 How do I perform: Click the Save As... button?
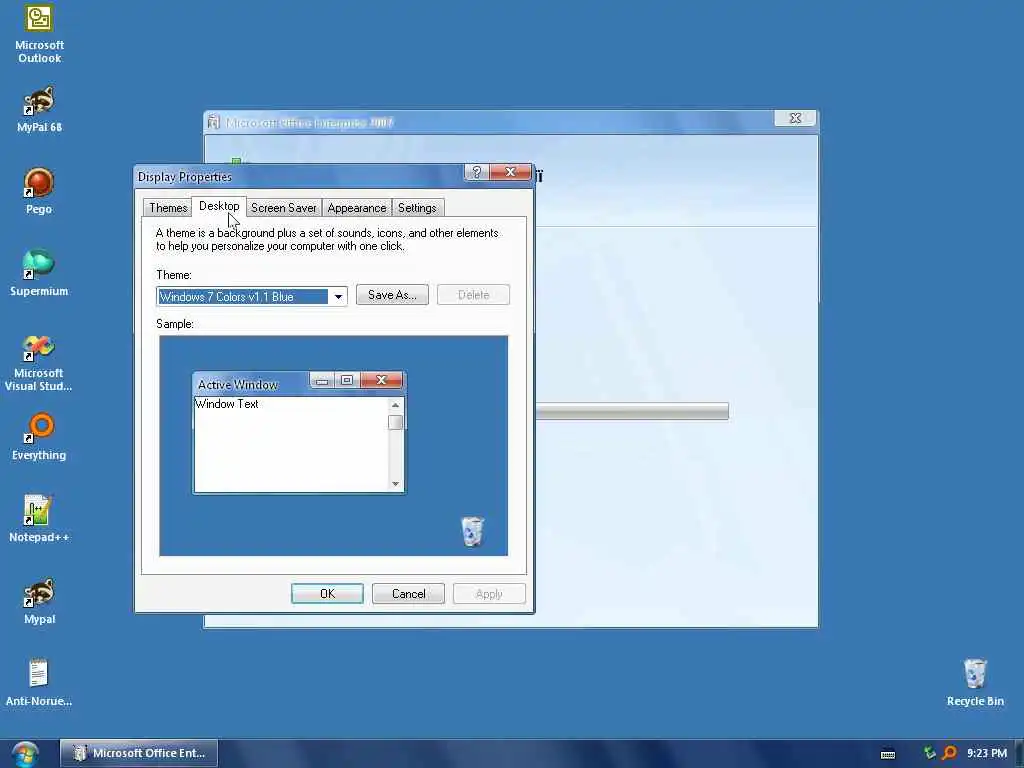click(x=392, y=295)
